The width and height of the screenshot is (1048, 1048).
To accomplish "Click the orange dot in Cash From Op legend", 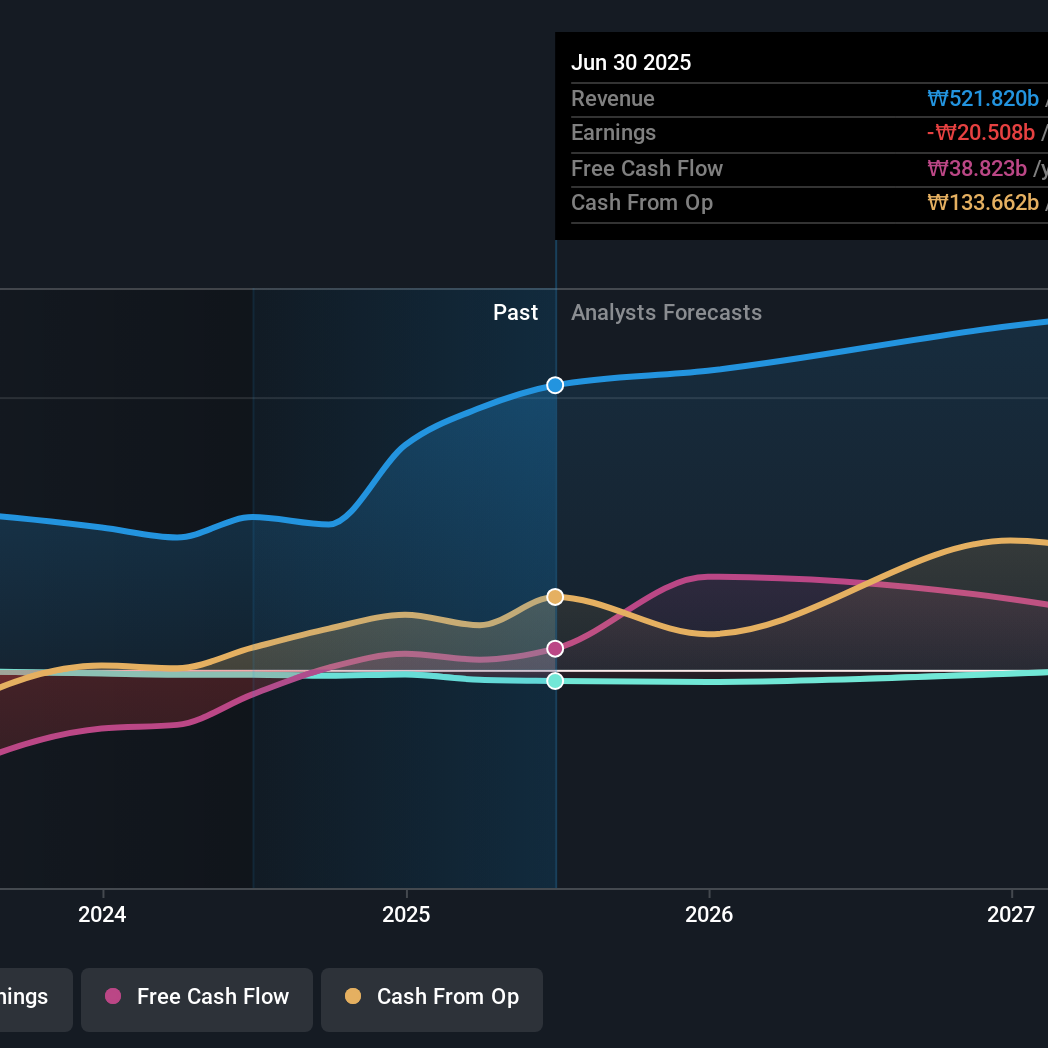I will pos(352,996).
